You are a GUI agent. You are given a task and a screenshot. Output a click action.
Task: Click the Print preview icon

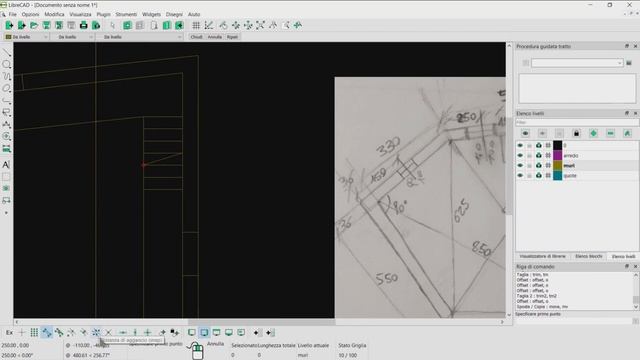[x=96, y=25]
